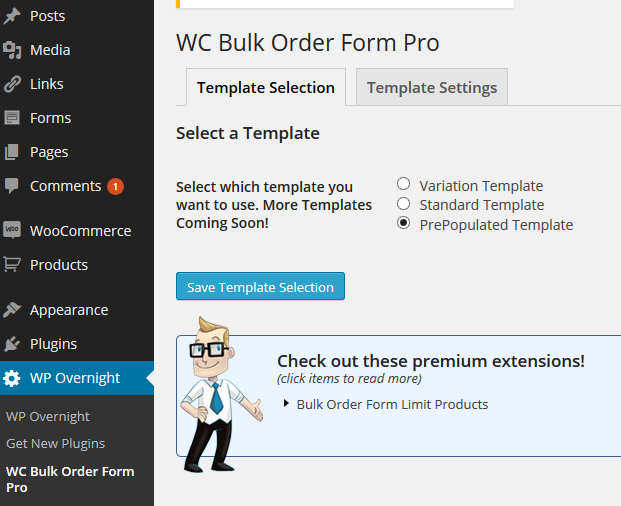Click the Save Template Selection button

click(260, 286)
